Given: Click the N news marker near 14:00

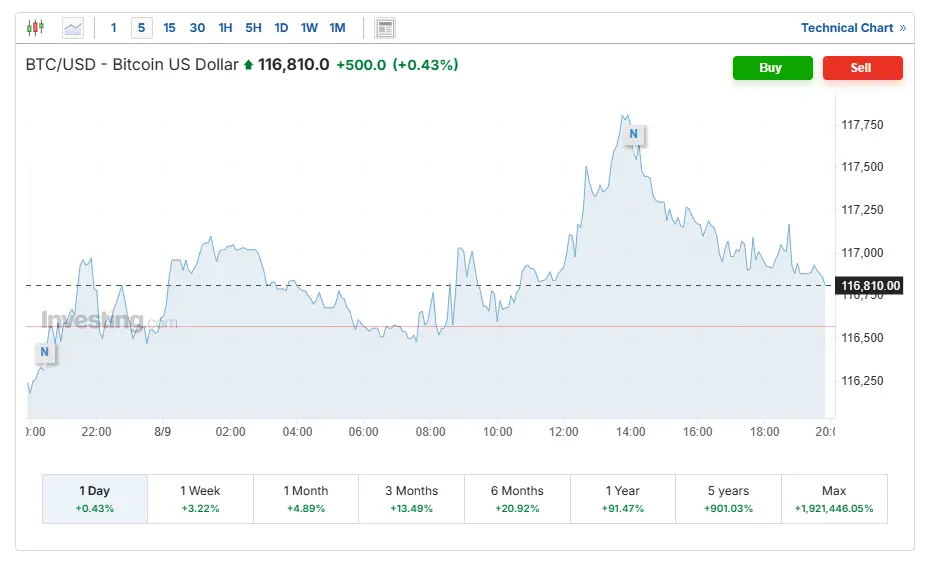Looking at the screenshot, I should (x=633, y=134).
